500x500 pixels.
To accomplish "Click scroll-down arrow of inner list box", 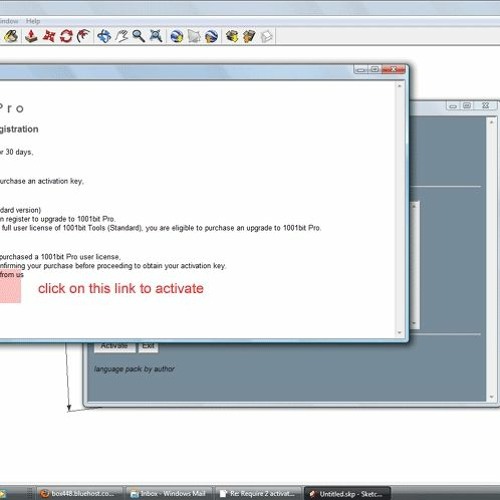I will coord(414,323).
